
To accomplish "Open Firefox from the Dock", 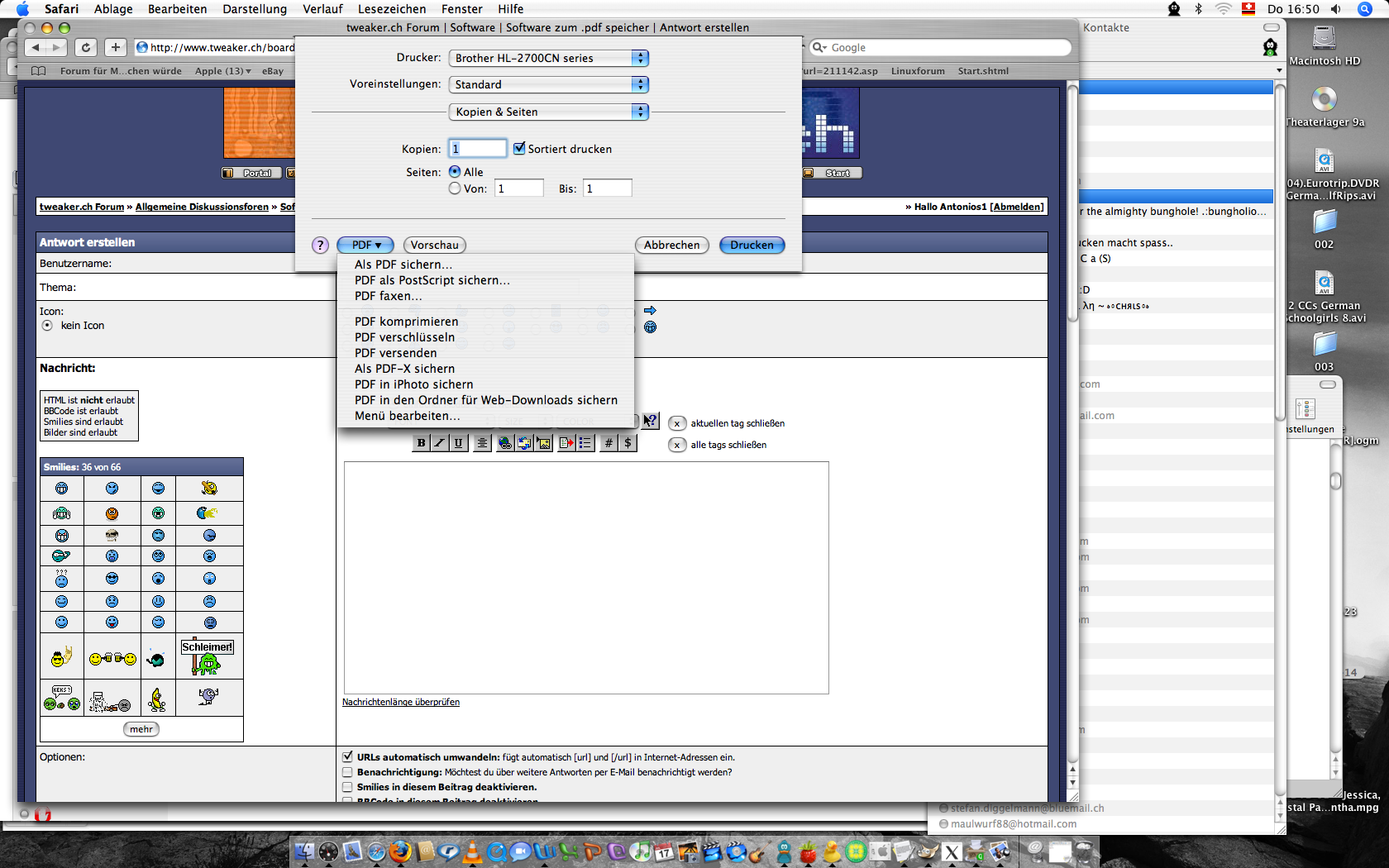I will pos(400,851).
